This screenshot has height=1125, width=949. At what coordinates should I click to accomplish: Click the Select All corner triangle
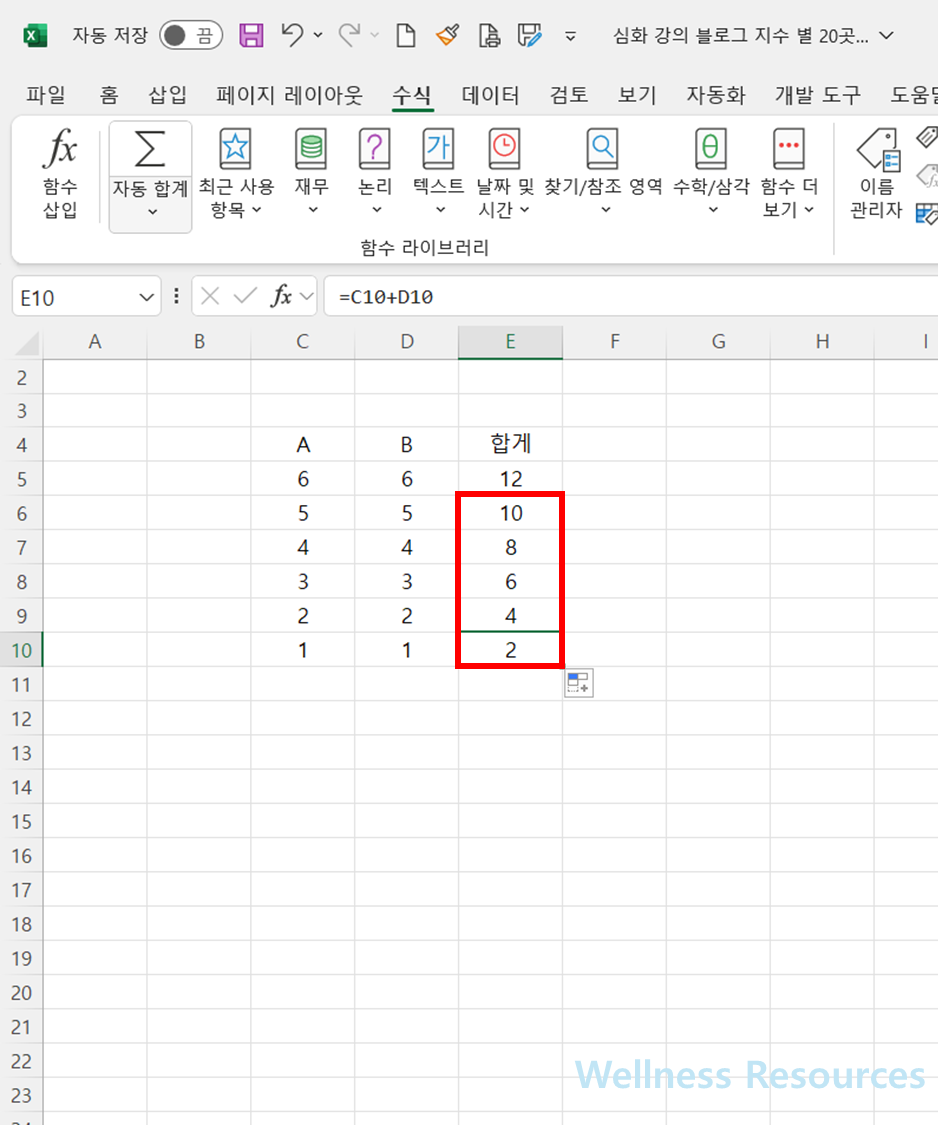pos(27,343)
